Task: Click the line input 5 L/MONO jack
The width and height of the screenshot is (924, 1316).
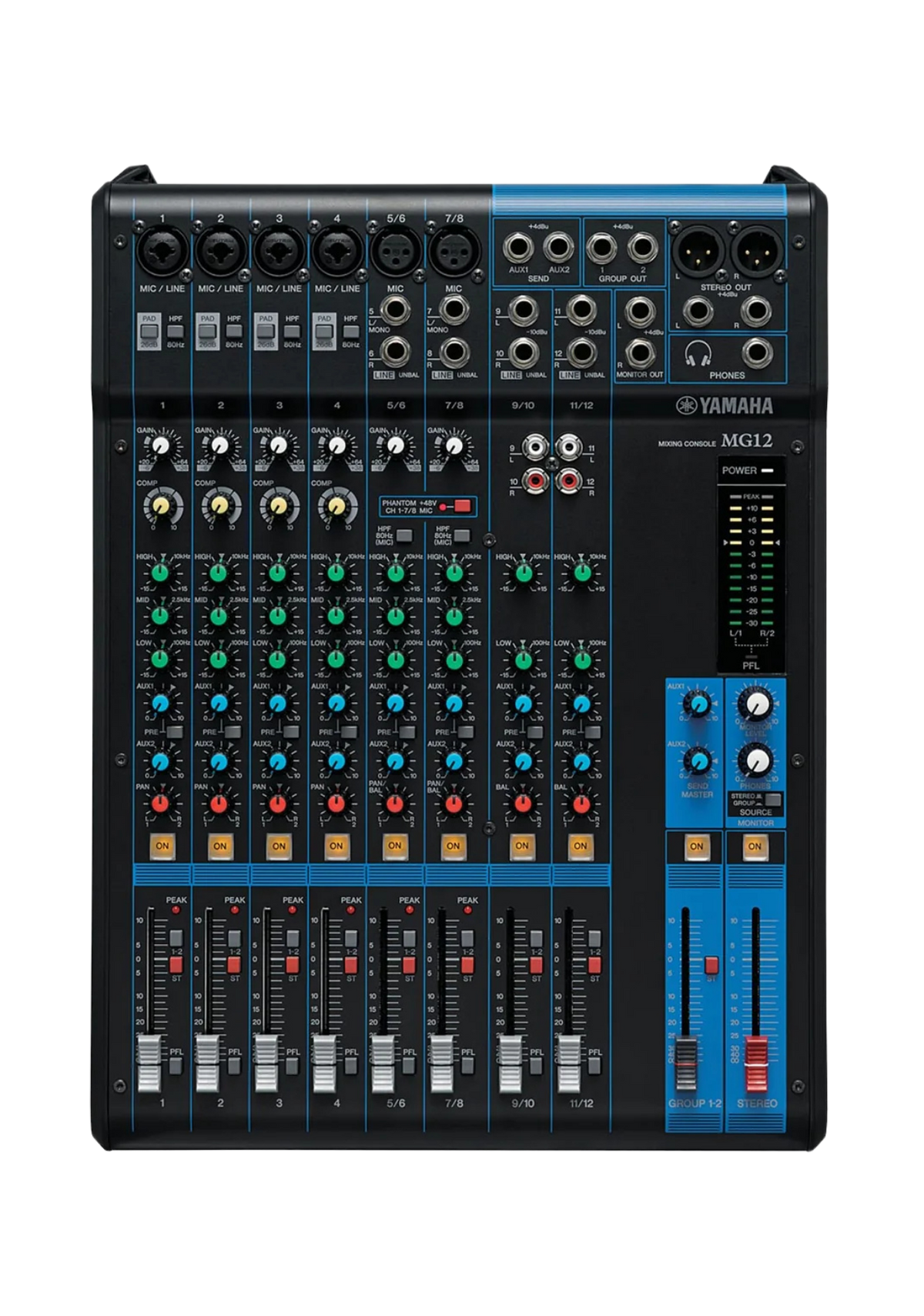Action: click(396, 311)
